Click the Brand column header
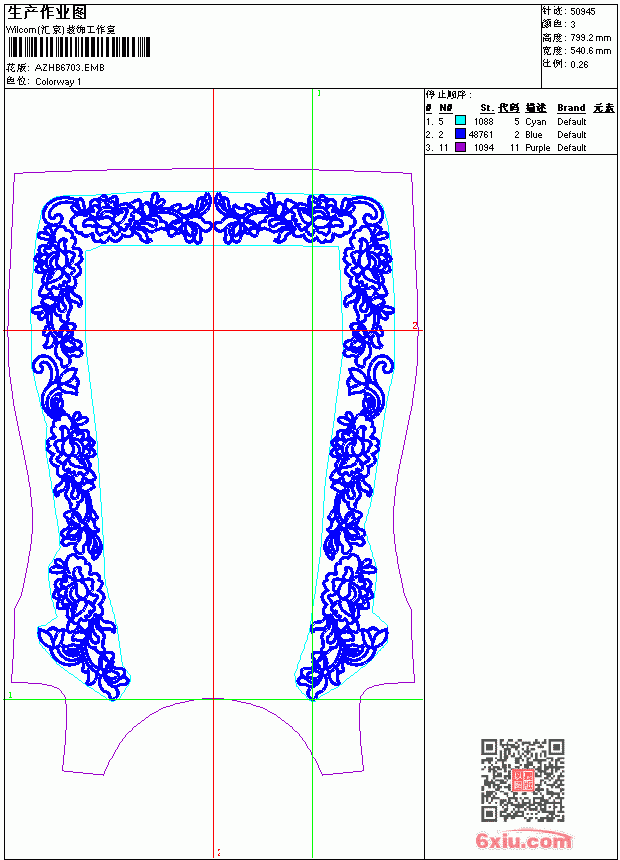The image size is (620, 860). 571,108
